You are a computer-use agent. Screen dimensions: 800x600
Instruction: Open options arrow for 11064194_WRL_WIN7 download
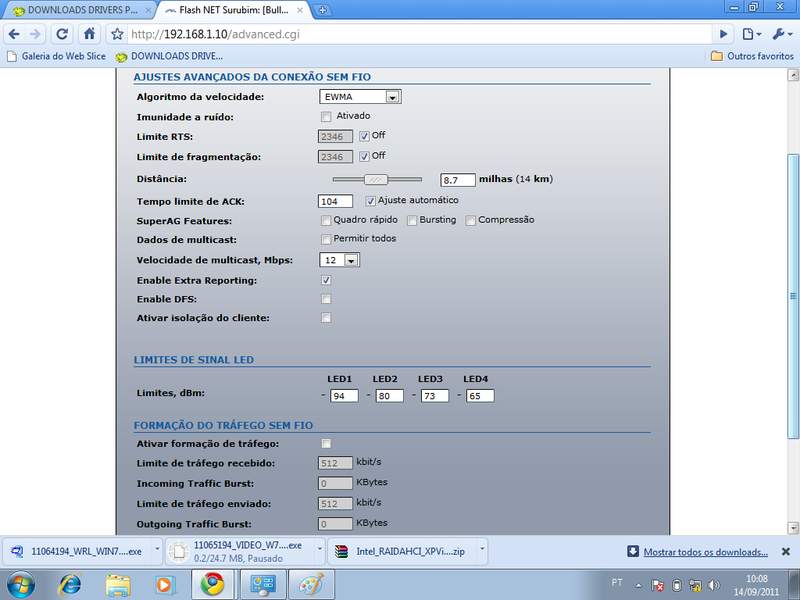(157, 549)
